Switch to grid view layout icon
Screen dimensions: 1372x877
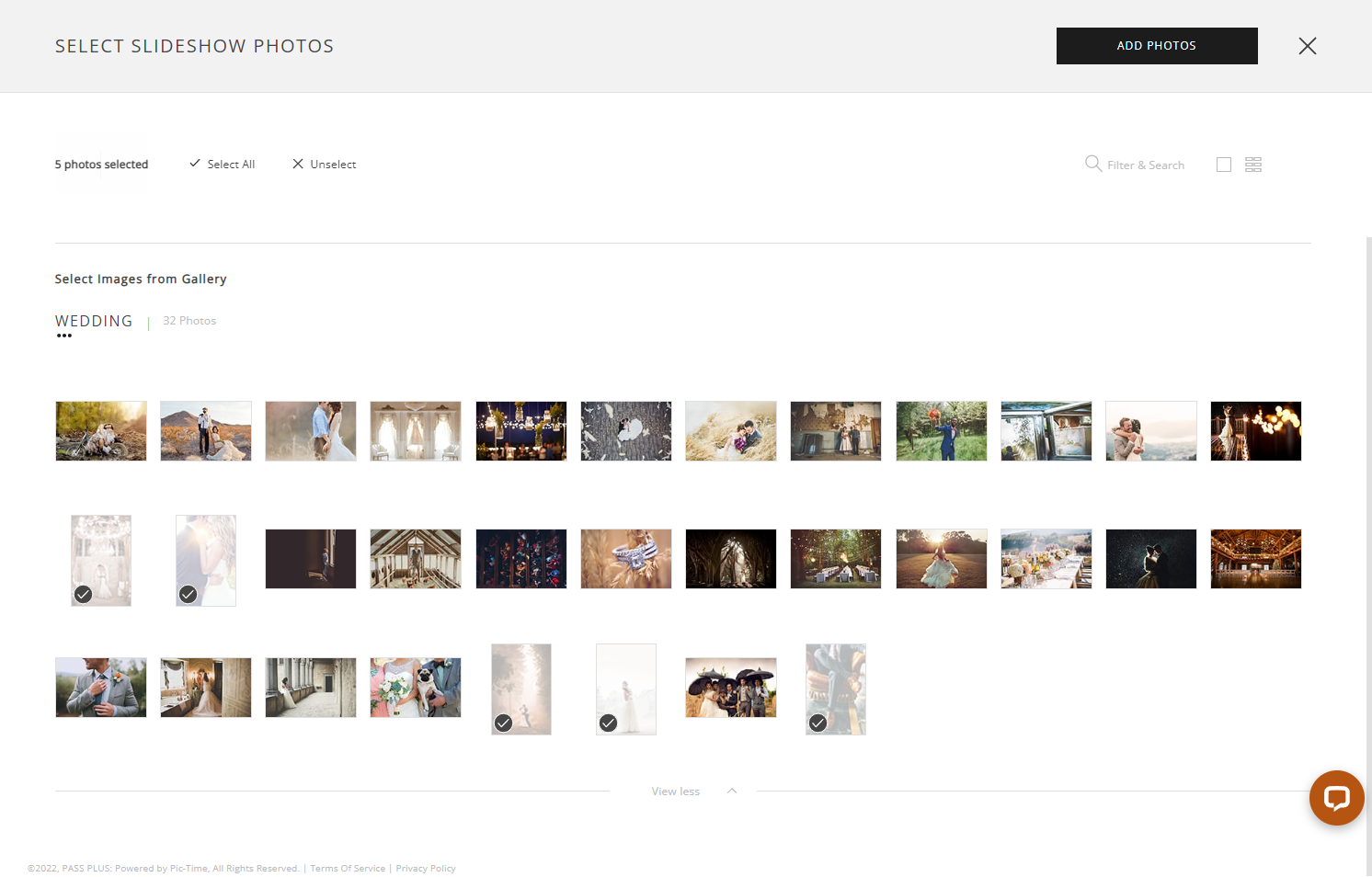coord(1253,165)
